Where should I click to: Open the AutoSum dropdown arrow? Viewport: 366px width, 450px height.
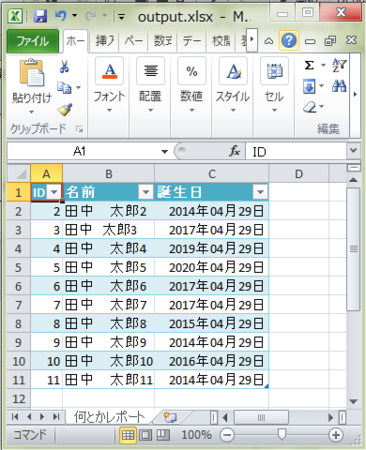(323, 65)
